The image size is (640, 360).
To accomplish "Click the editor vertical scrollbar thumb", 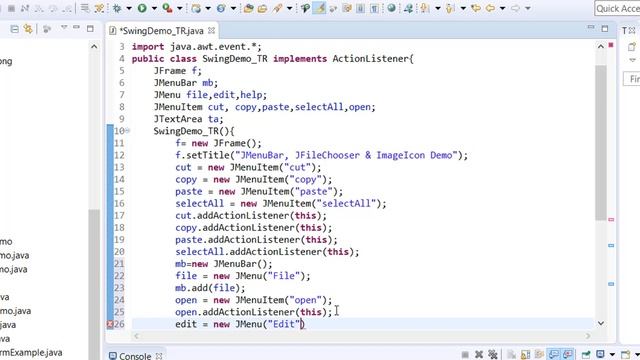I will (601, 143).
